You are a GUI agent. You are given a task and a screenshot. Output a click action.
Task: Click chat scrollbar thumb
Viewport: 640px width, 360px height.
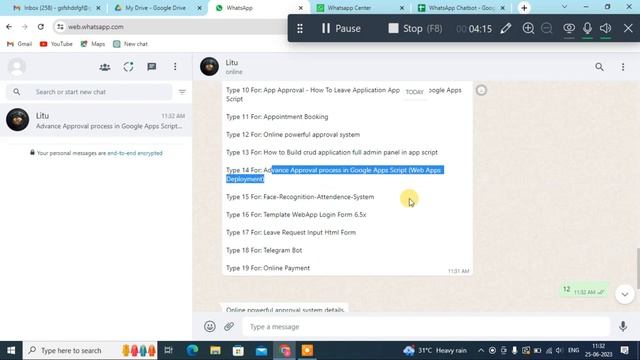(638, 268)
